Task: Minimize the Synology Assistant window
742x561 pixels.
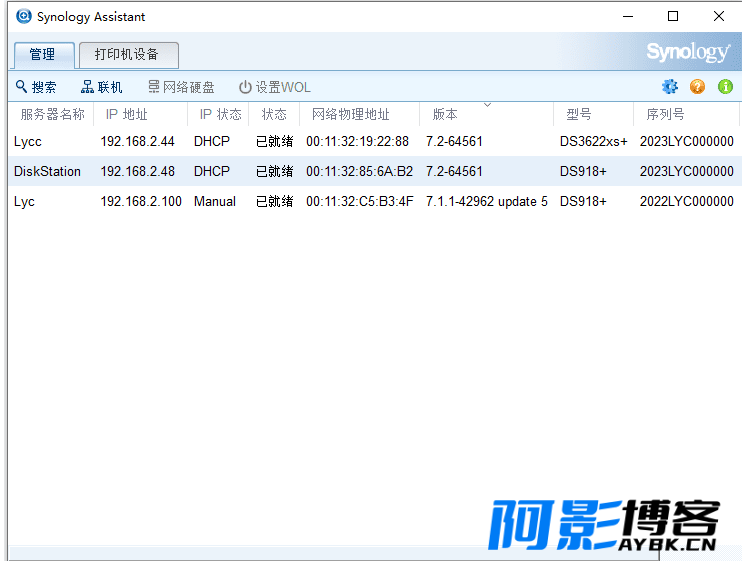Action: pos(627,17)
